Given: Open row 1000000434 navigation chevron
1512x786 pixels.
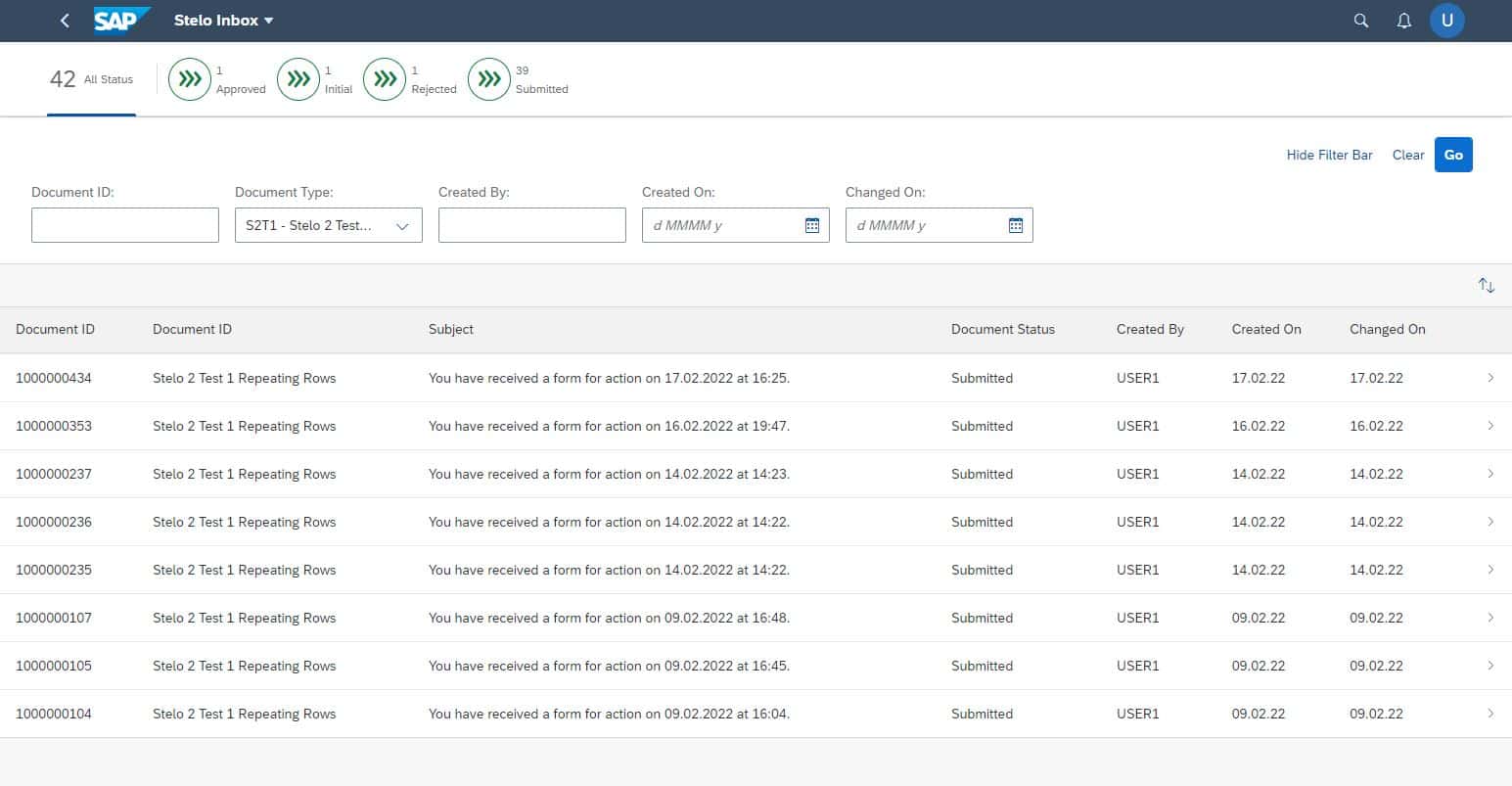Looking at the screenshot, I should point(1490,378).
